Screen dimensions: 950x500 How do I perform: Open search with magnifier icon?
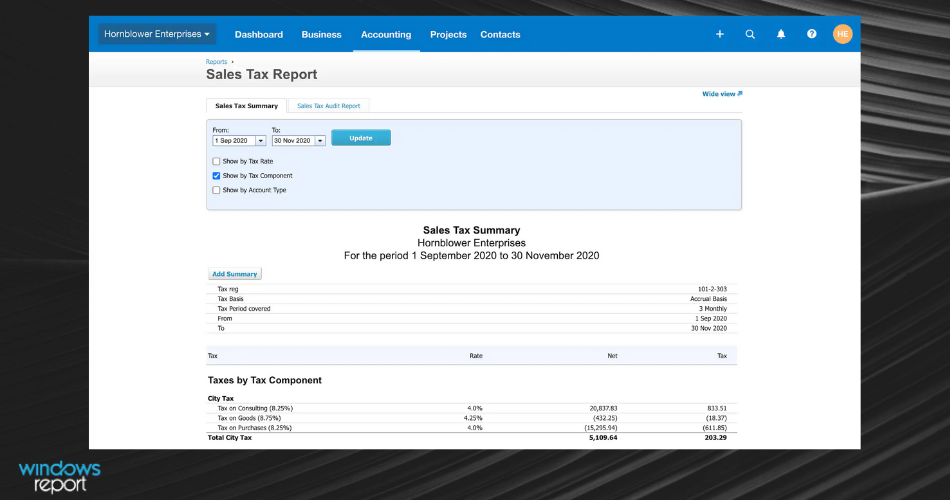[x=750, y=35]
